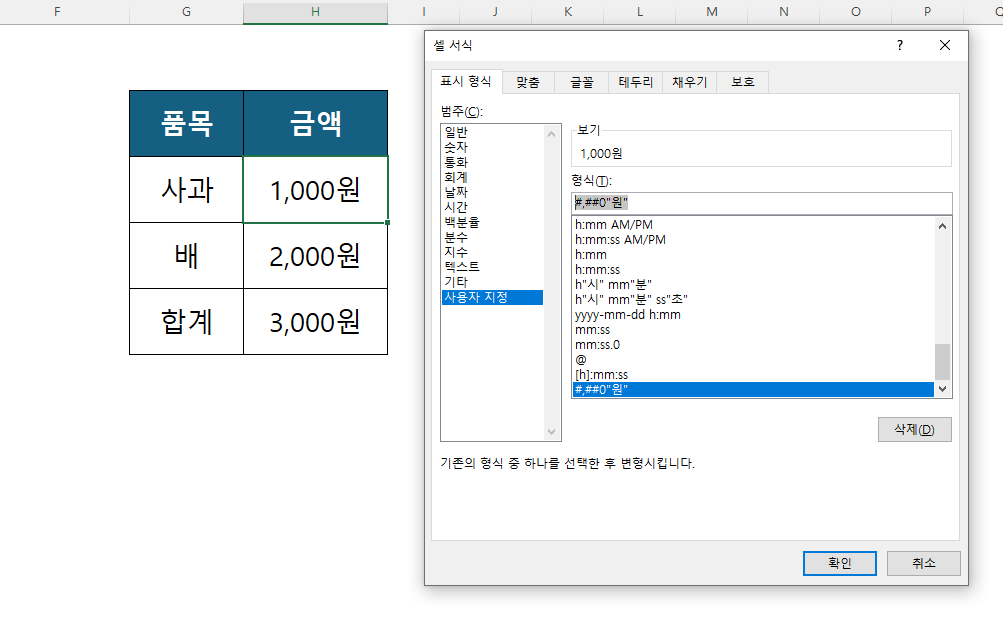Close the 셀 서식 dialog
This screenshot has width=1003, height=626.
945,45
